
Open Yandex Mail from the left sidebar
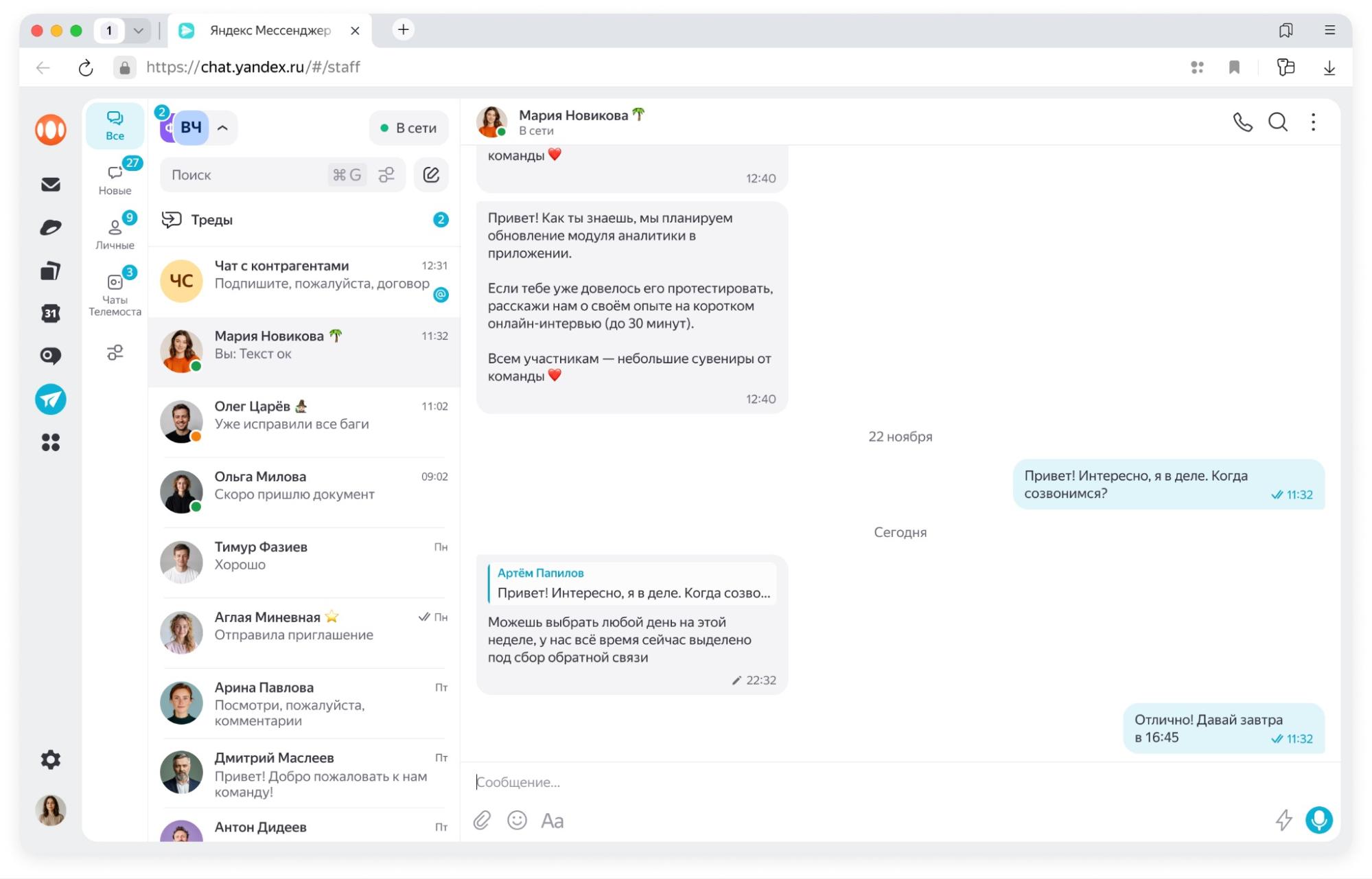pyautogui.click(x=51, y=184)
